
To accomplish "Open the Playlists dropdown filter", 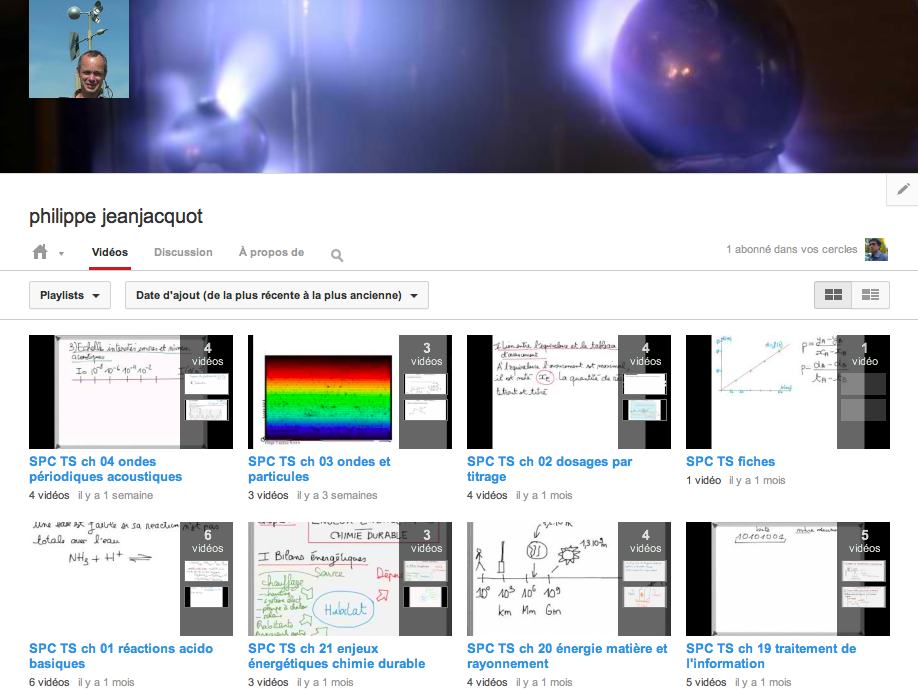I will (x=70, y=296).
